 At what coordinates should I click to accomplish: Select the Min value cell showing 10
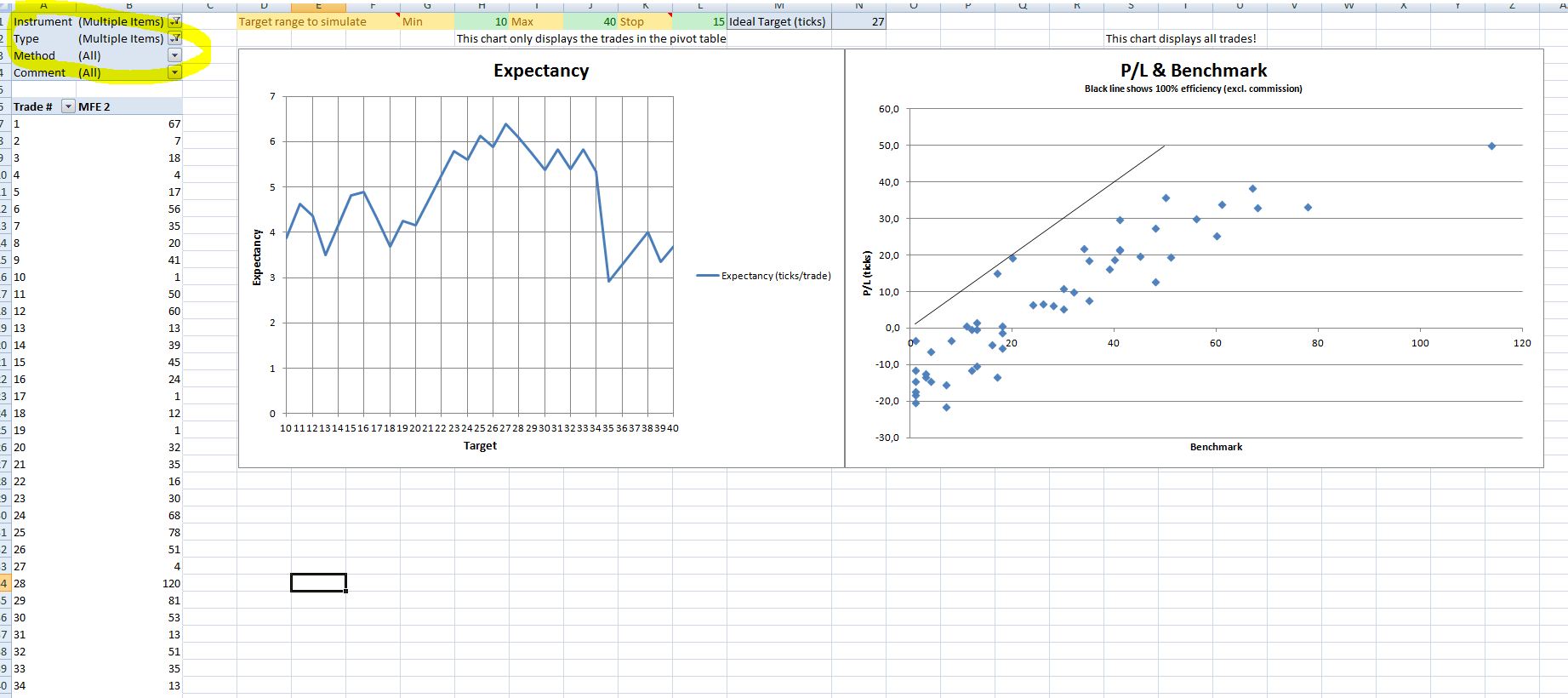click(482, 21)
